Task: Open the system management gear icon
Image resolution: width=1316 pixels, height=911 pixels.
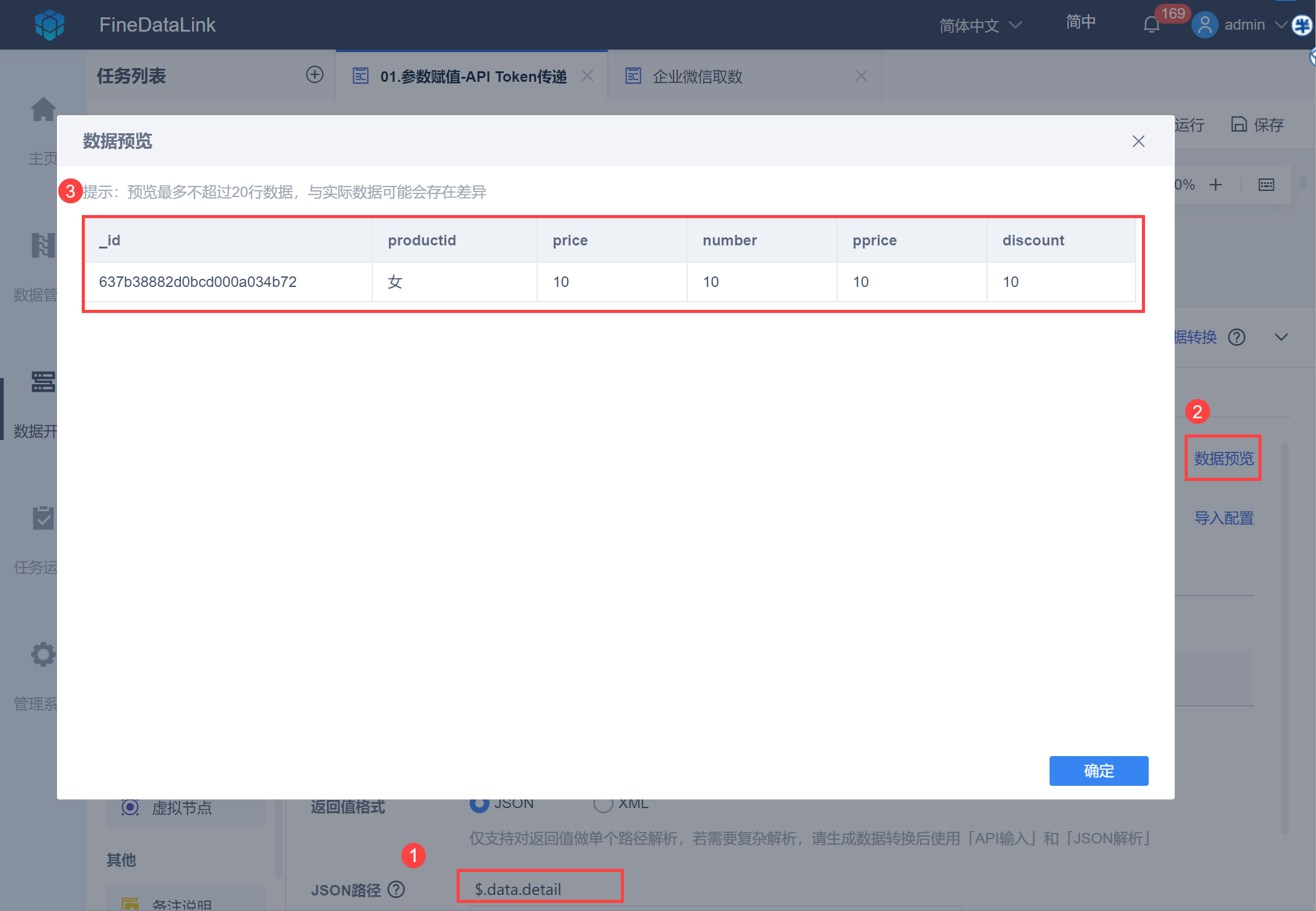Action: 43,654
